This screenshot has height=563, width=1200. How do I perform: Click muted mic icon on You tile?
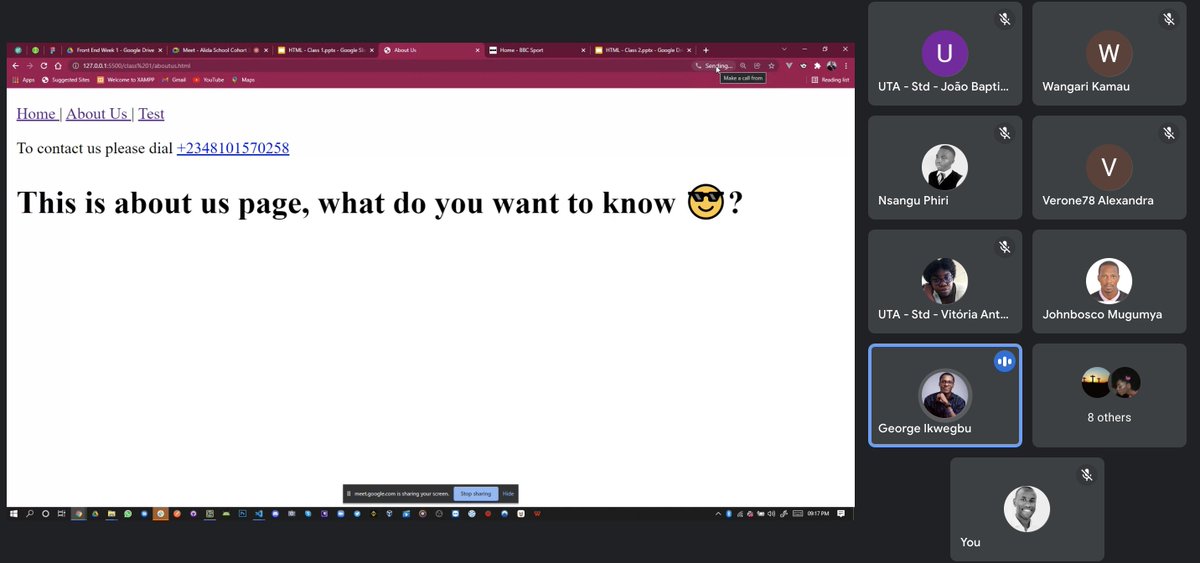[1086, 475]
